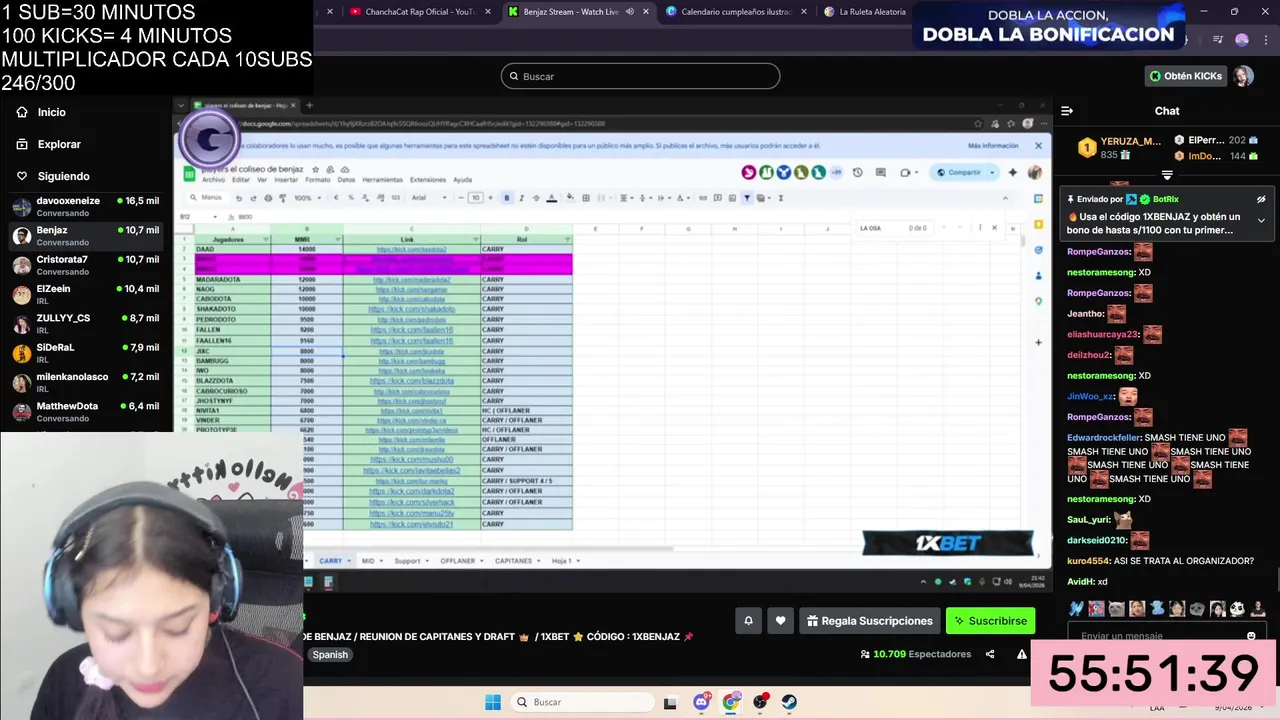Open filter dropdown on Jugadores column
Viewport: 1280px width, 720px height.
coord(266,239)
